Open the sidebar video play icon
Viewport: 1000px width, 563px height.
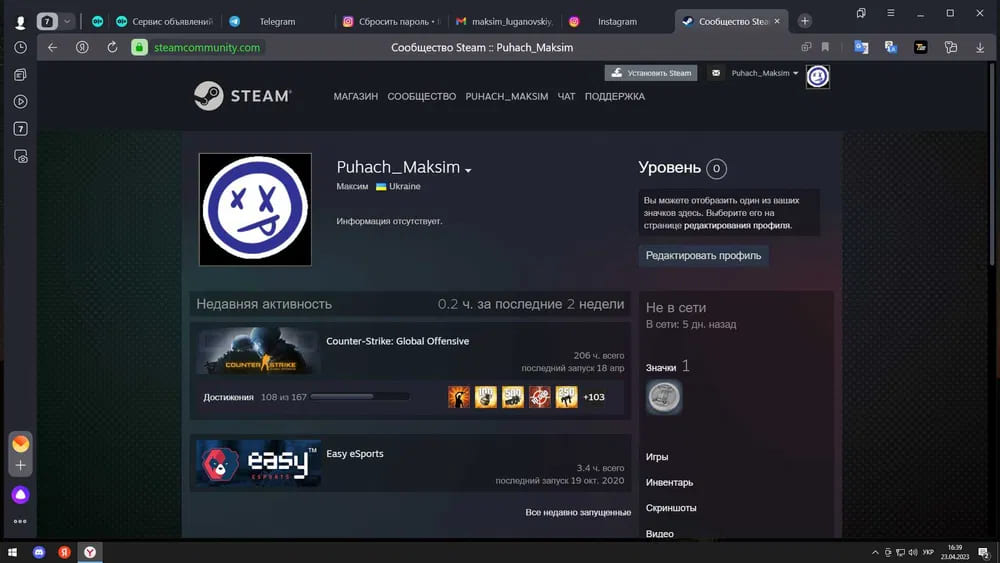point(20,101)
